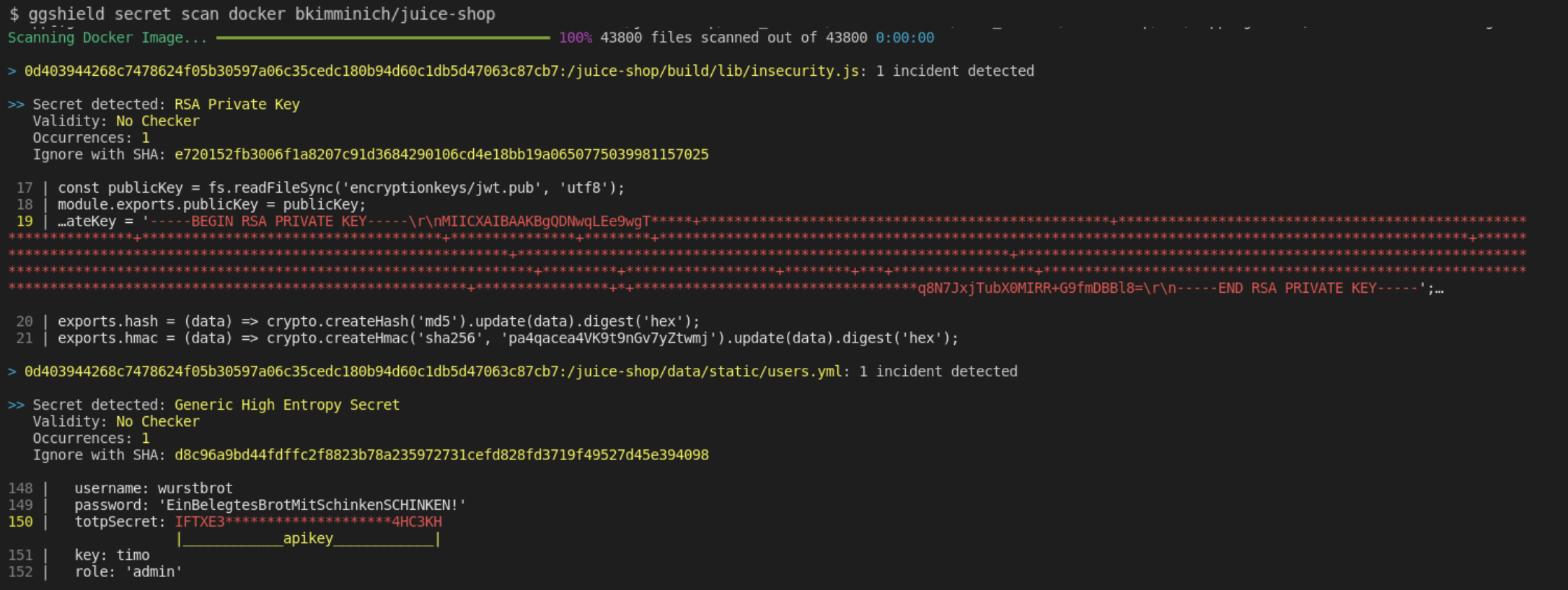Viewport: 1568px width, 590px height.
Task: Click the '>>' marker before RSA Private Key
Action: coord(16,105)
